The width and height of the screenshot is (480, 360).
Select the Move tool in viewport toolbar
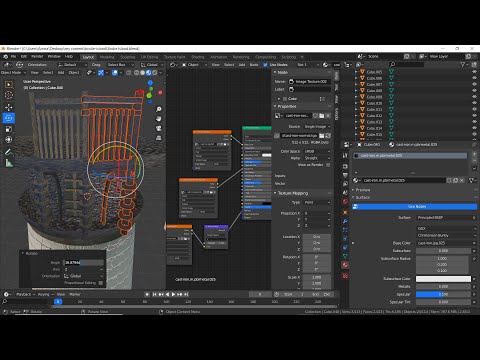(x=9, y=107)
